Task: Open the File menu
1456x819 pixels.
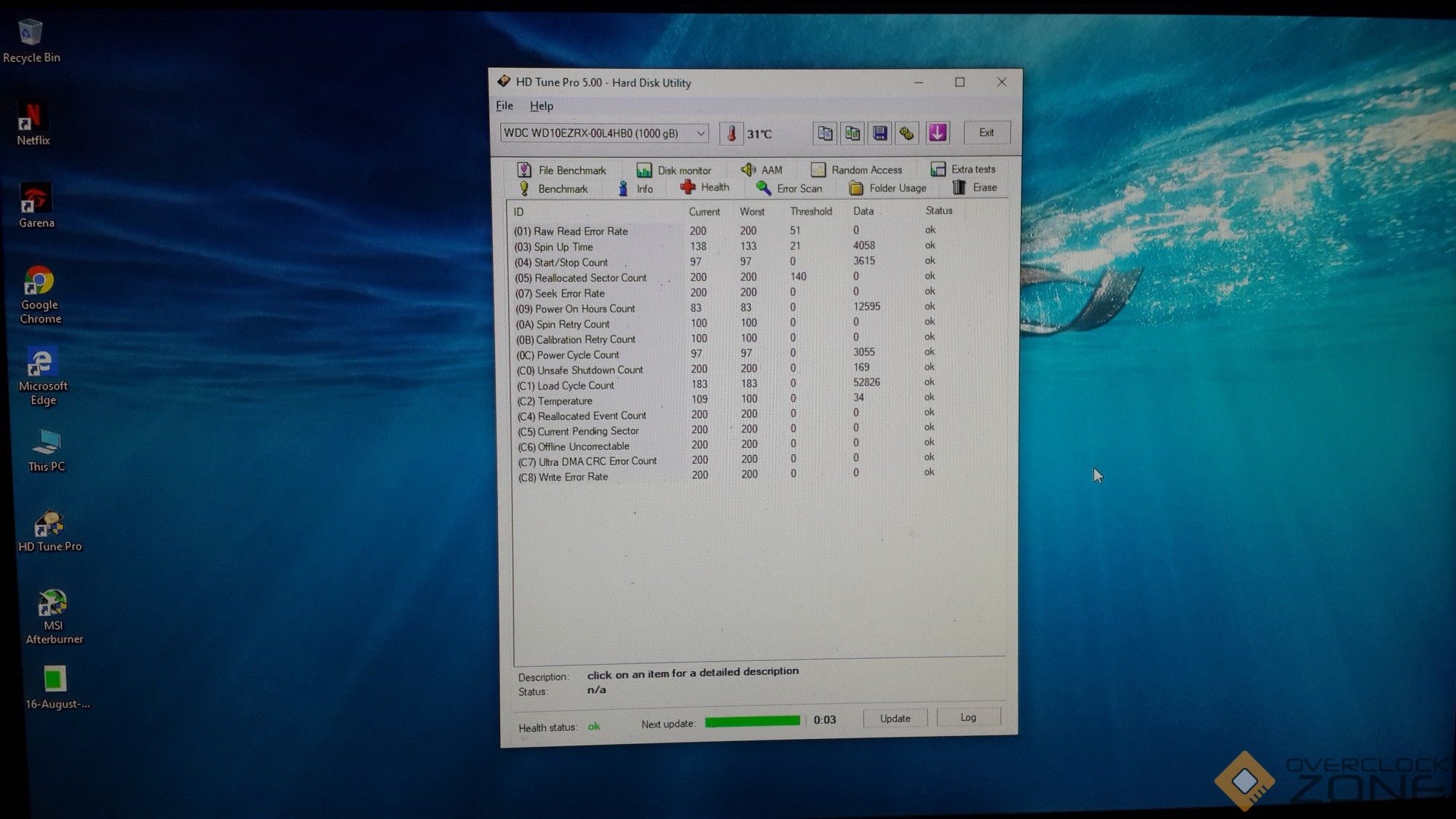Action: [x=504, y=106]
